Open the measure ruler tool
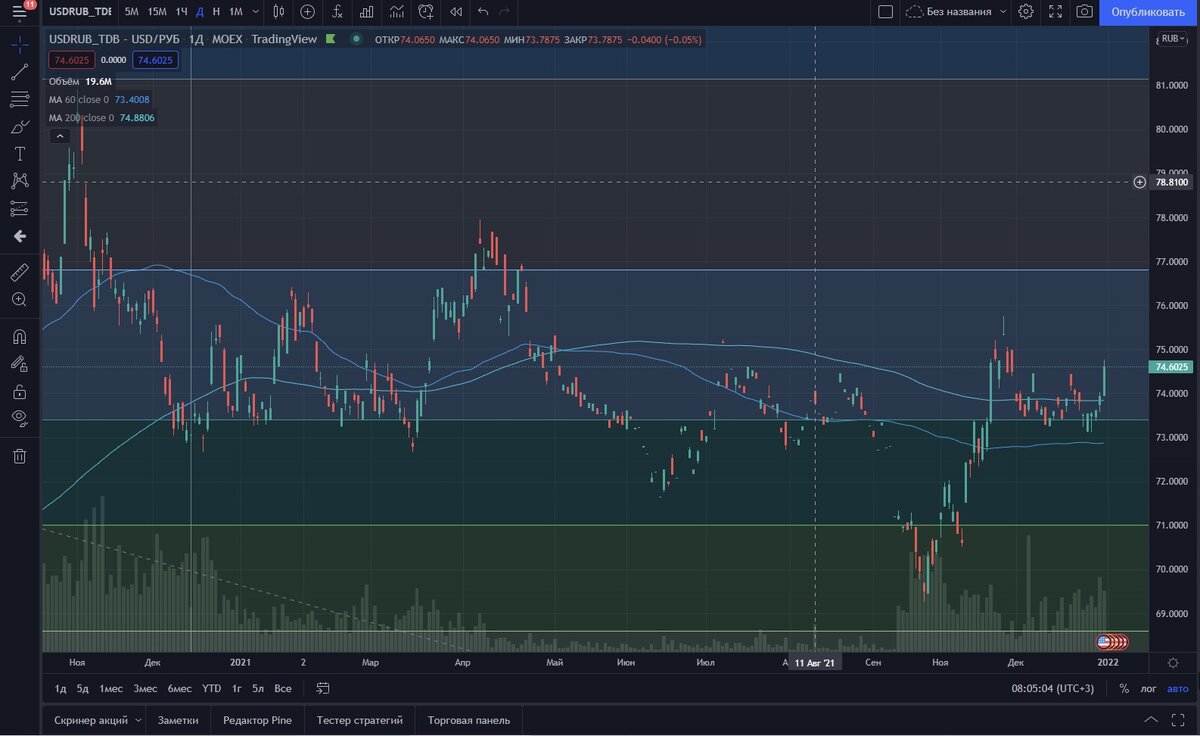1200x736 pixels. 20,272
